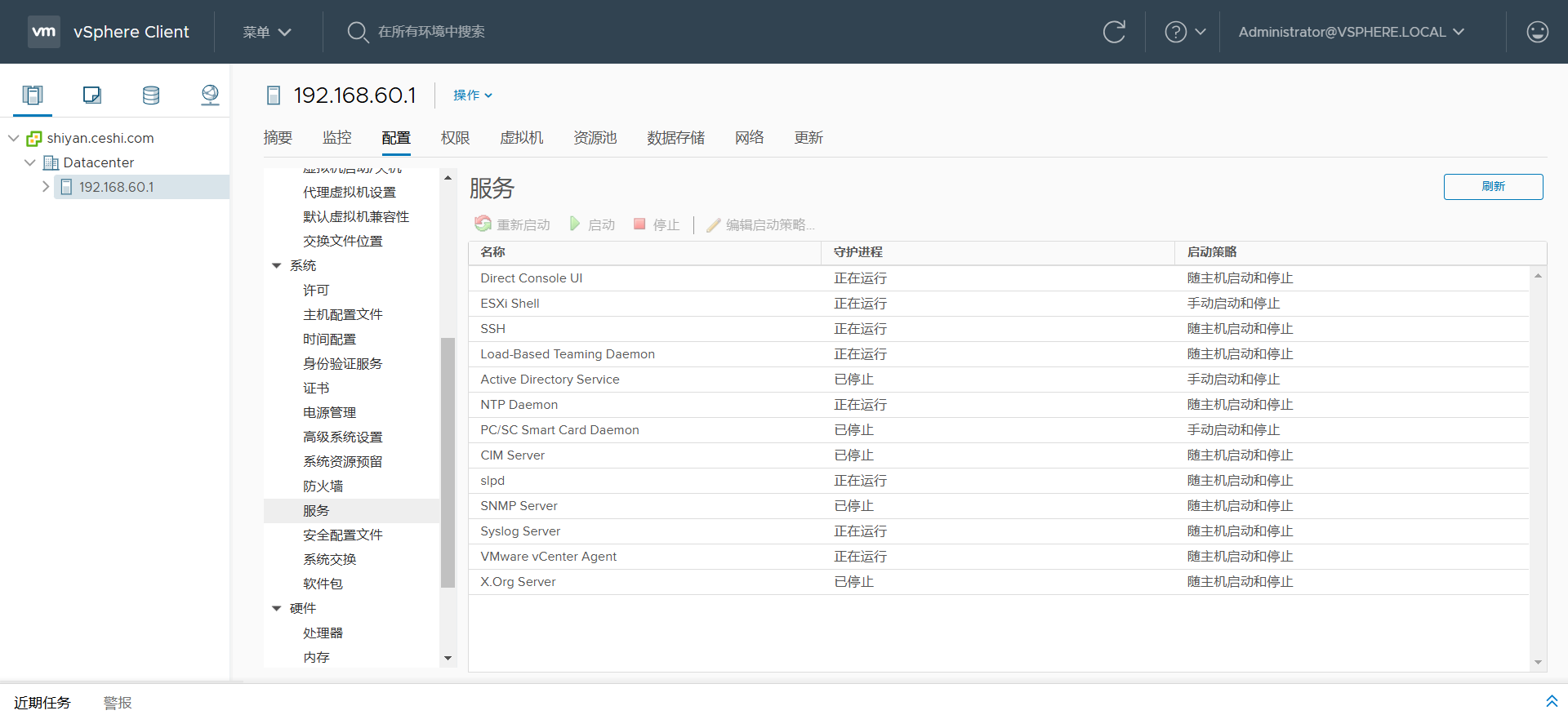The width and height of the screenshot is (1568, 715).
Task: Switch to the 网络 tab
Action: [750, 138]
